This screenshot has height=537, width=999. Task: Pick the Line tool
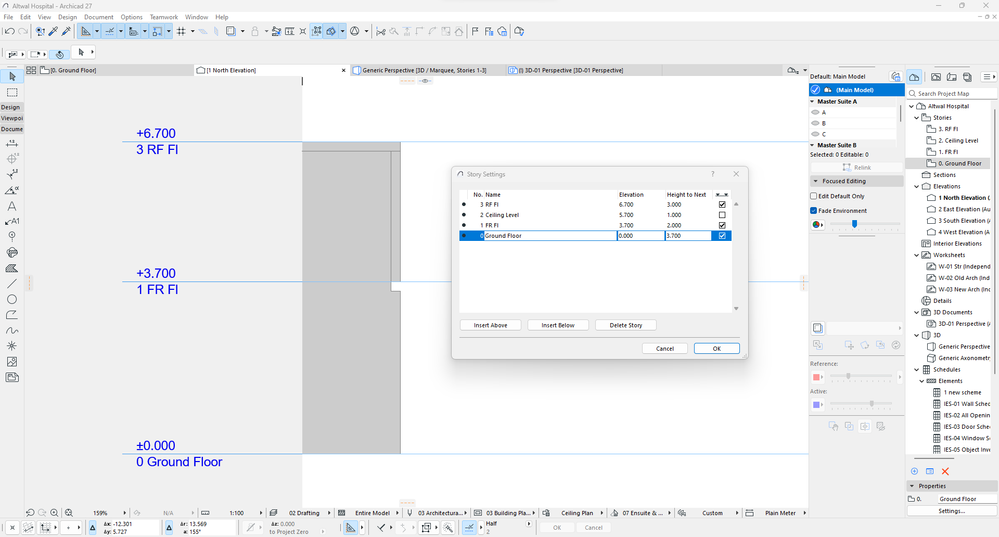coord(12,284)
